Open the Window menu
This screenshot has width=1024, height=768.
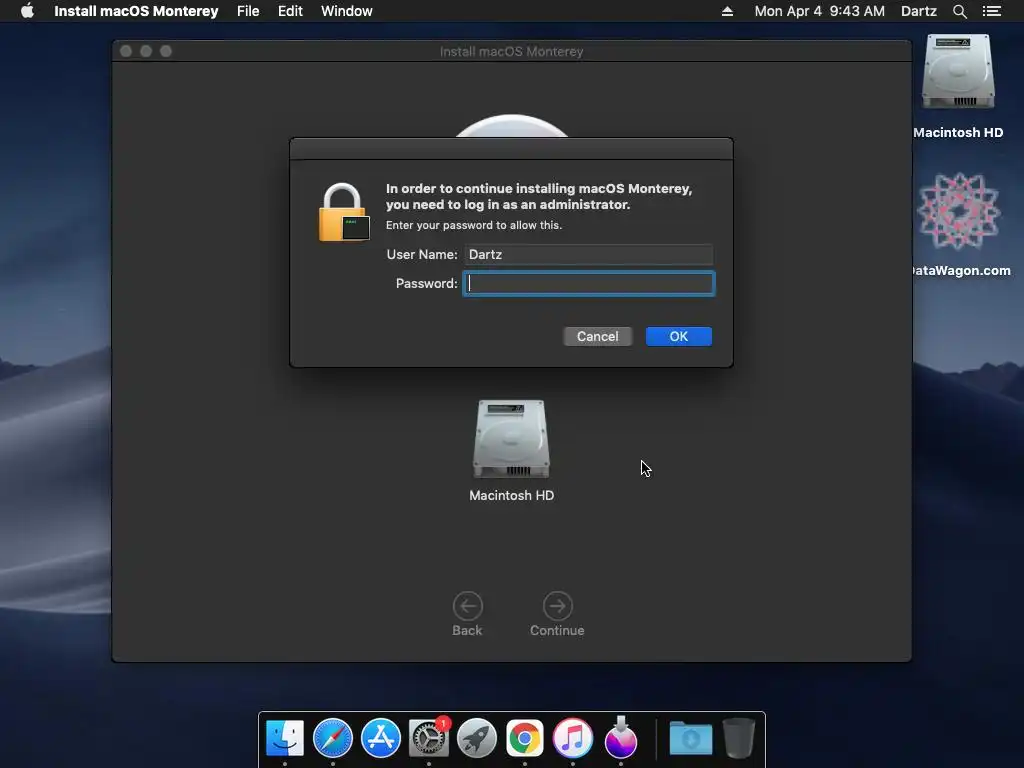(346, 11)
